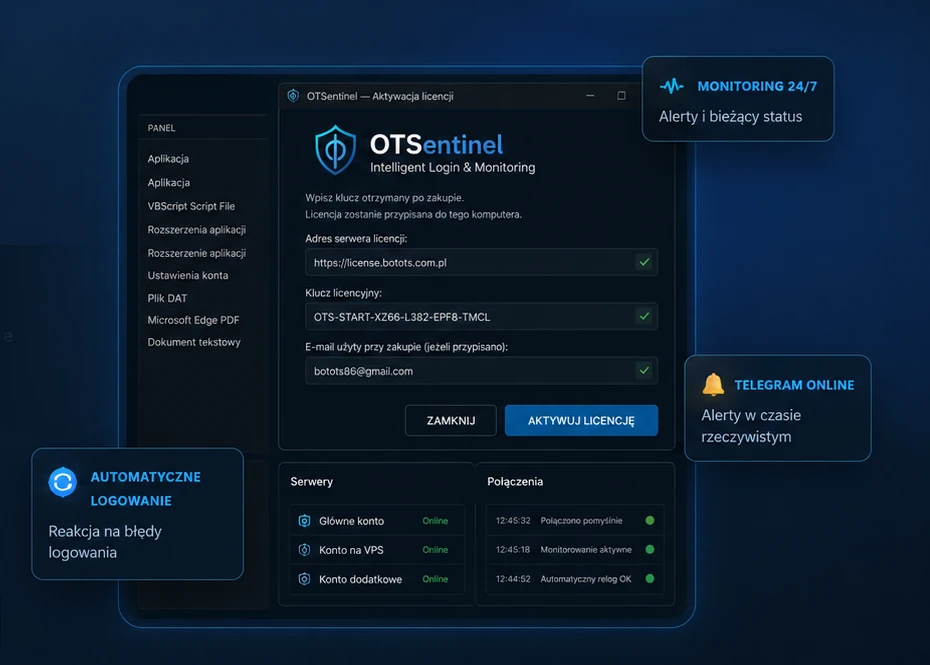Click Reakcja na błędy logowania text
Viewport: 930px width, 665px height.
click(105, 542)
